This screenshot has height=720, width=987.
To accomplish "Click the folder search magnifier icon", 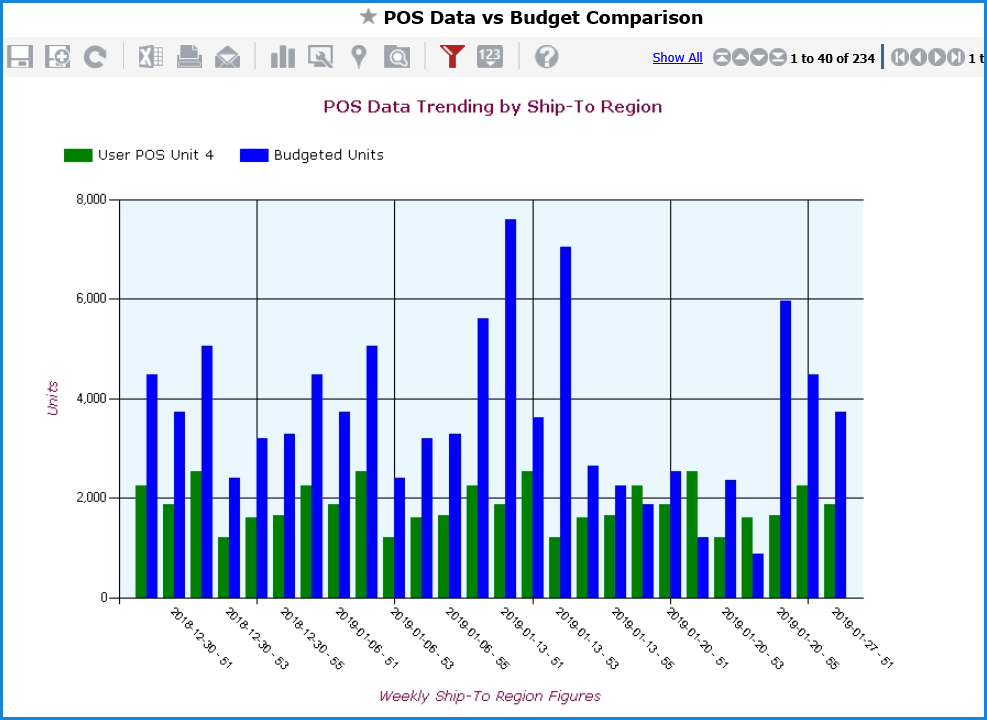I will (397, 57).
